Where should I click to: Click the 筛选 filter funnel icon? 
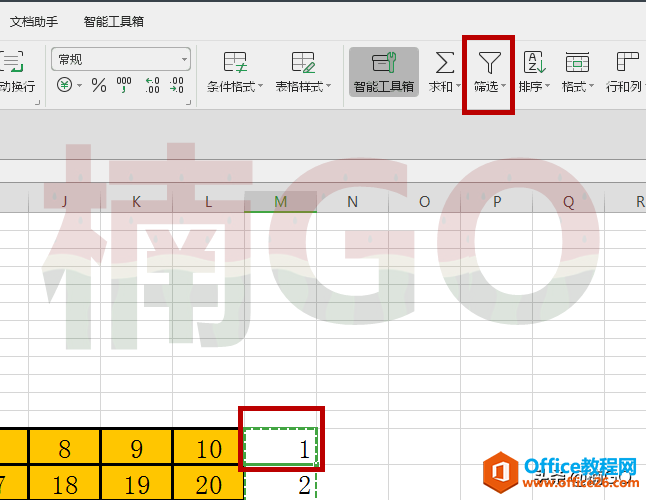pyautogui.click(x=489, y=63)
